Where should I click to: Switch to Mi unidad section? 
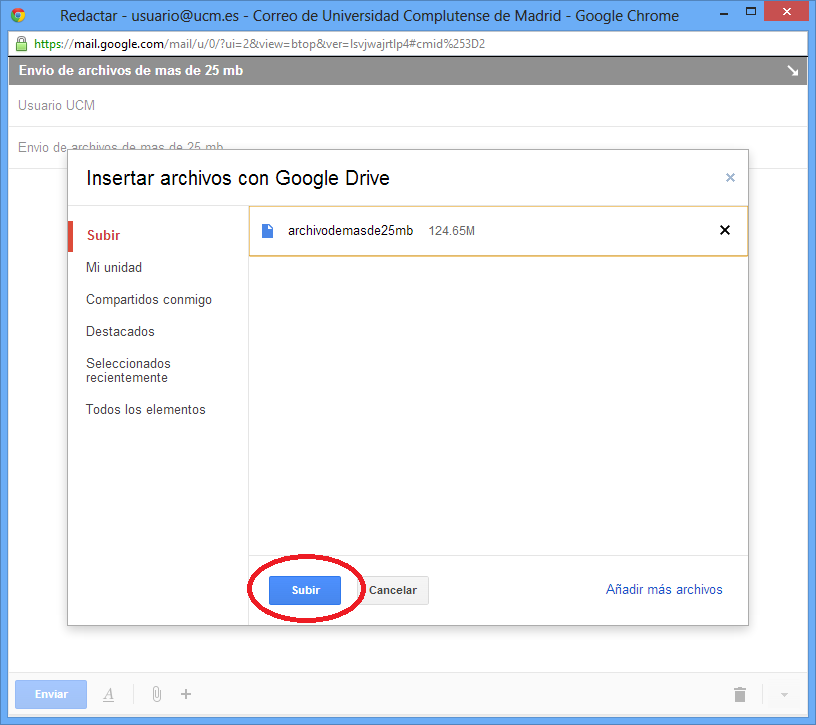[x=114, y=268]
